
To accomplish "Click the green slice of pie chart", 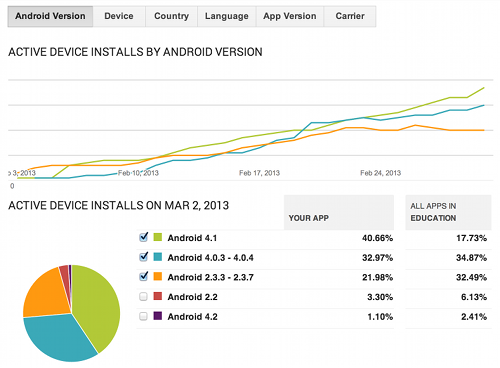I will pyautogui.click(x=97, y=307).
